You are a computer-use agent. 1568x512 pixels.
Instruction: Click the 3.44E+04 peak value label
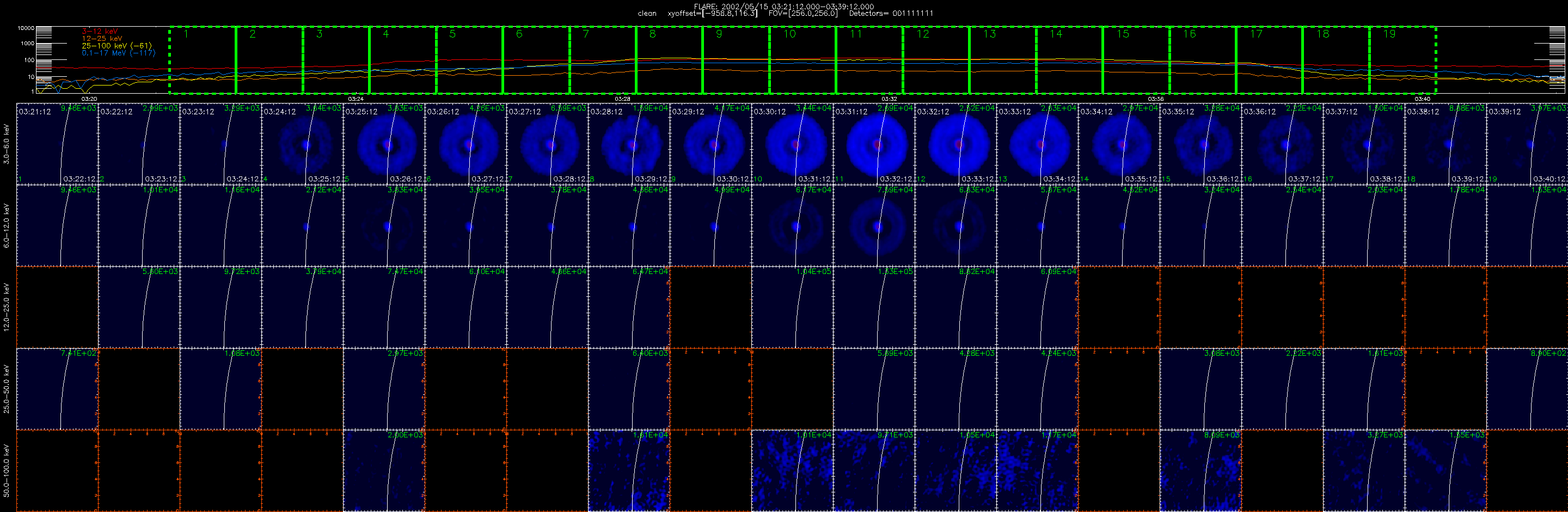pyautogui.click(x=814, y=108)
